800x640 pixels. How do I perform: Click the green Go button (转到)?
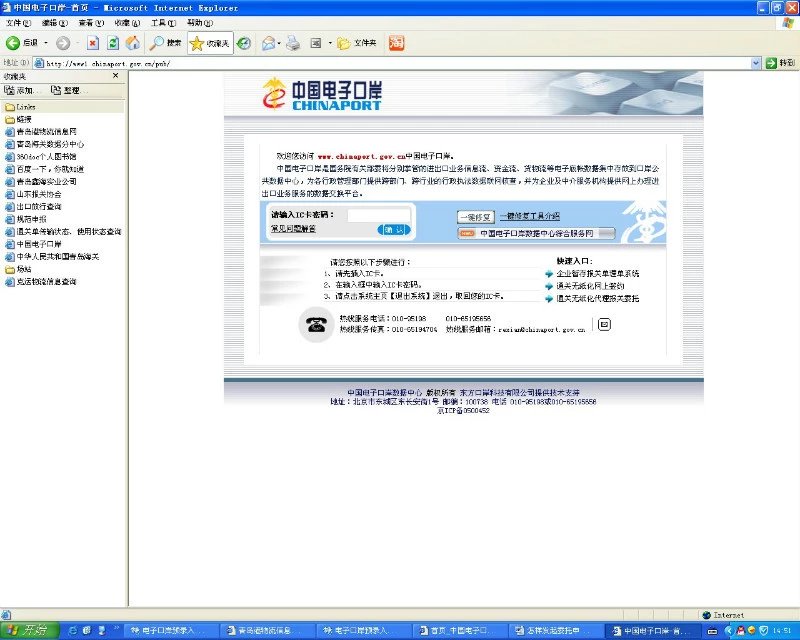tap(780, 63)
